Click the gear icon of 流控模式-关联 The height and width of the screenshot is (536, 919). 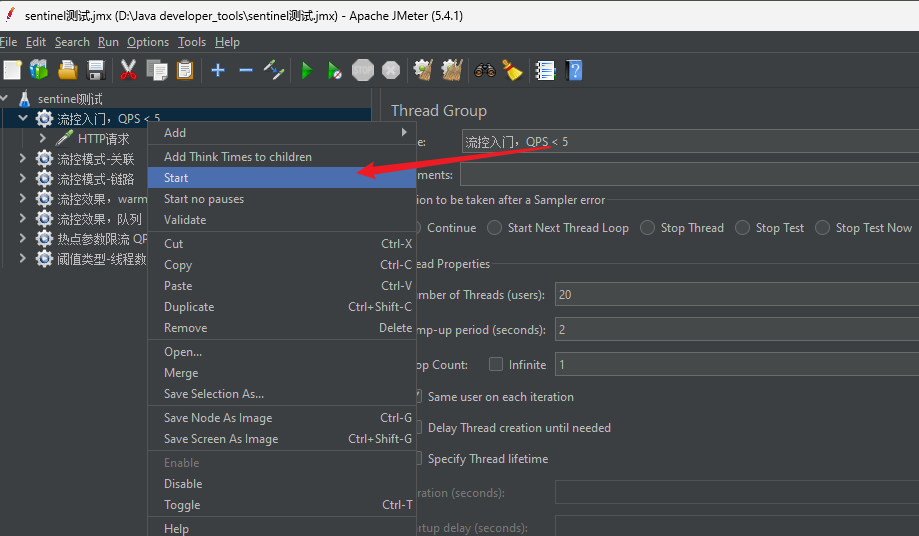point(45,159)
